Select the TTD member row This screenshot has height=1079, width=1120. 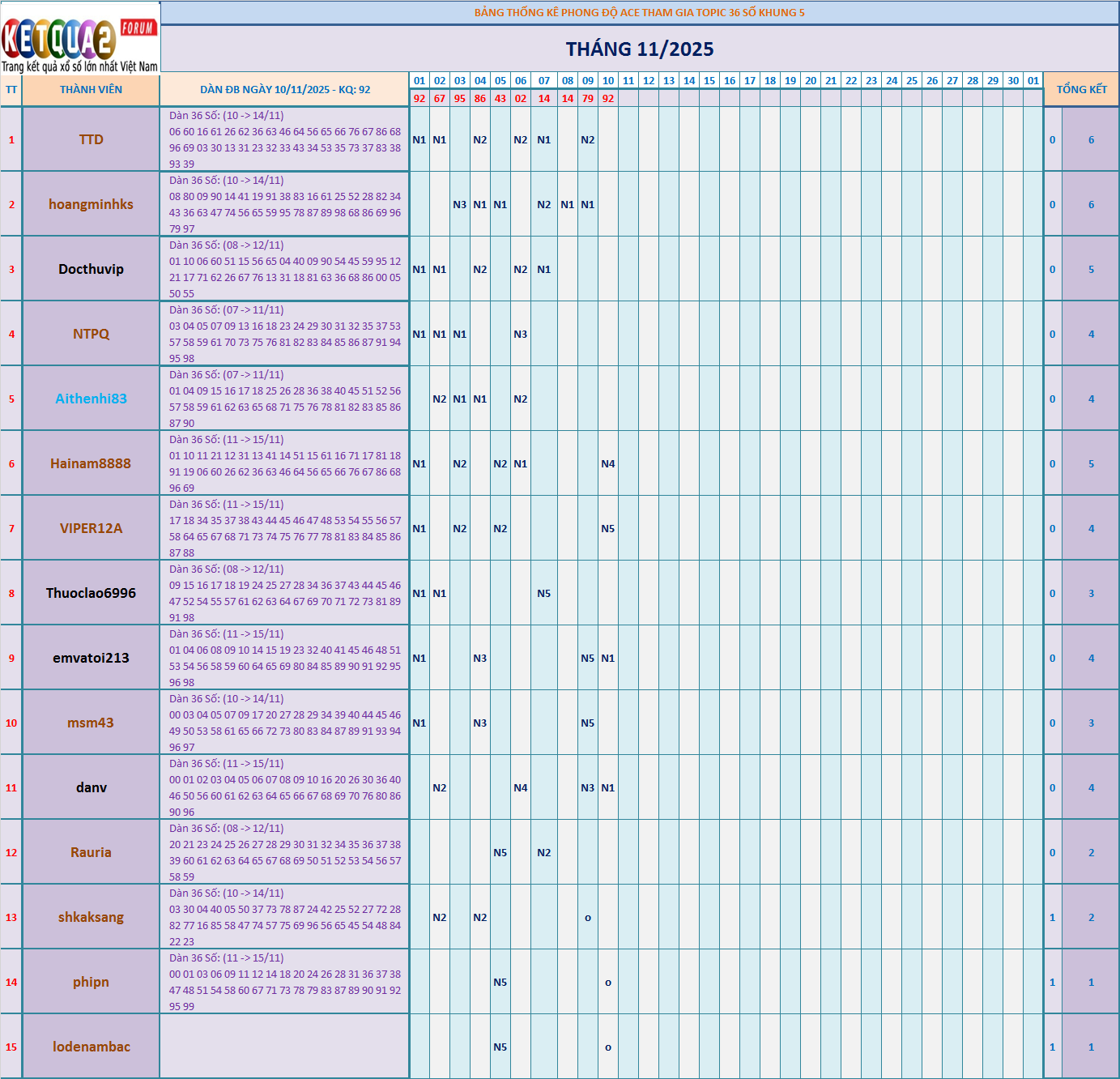[x=91, y=139]
